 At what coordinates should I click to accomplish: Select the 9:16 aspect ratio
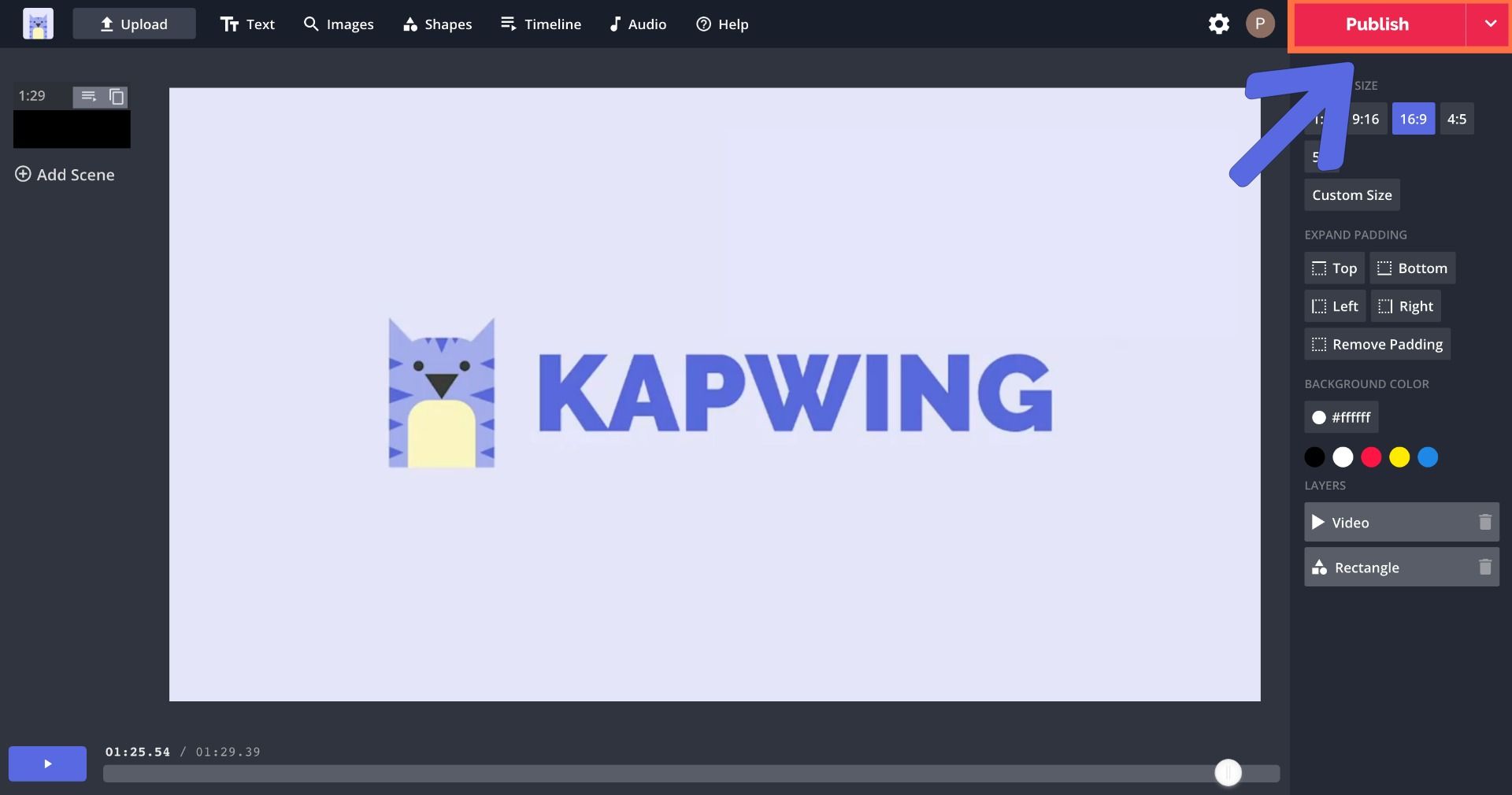click(1366, 119)
